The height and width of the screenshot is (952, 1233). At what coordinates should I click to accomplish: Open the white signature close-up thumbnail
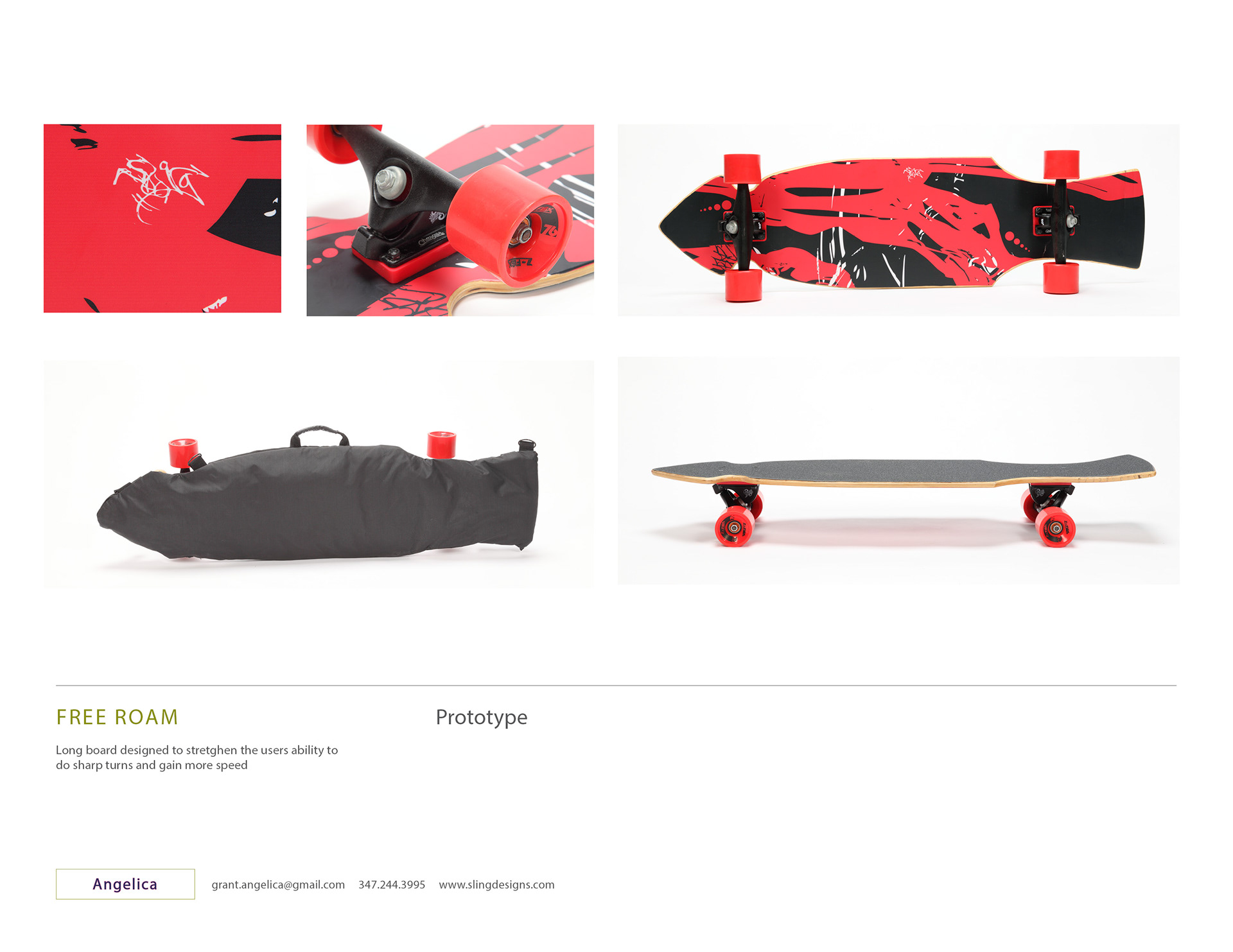[x=162, y=218]
